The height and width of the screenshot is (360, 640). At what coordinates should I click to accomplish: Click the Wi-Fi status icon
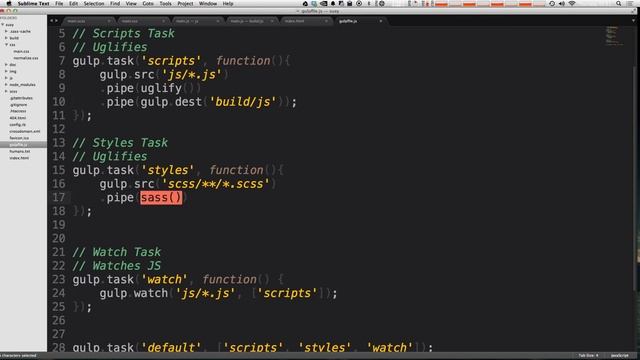(572, 4)
